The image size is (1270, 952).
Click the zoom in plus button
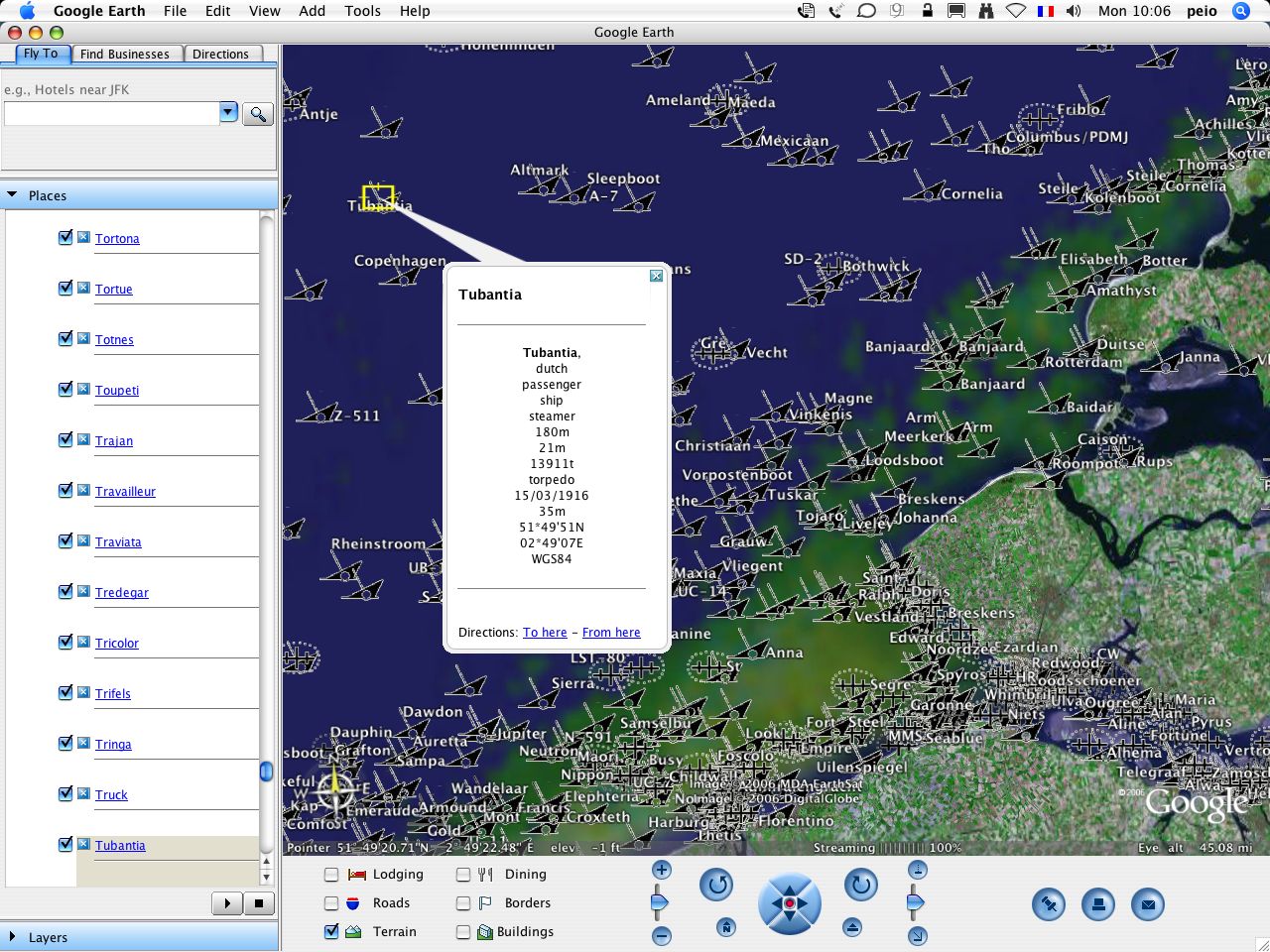coord(662,871)
